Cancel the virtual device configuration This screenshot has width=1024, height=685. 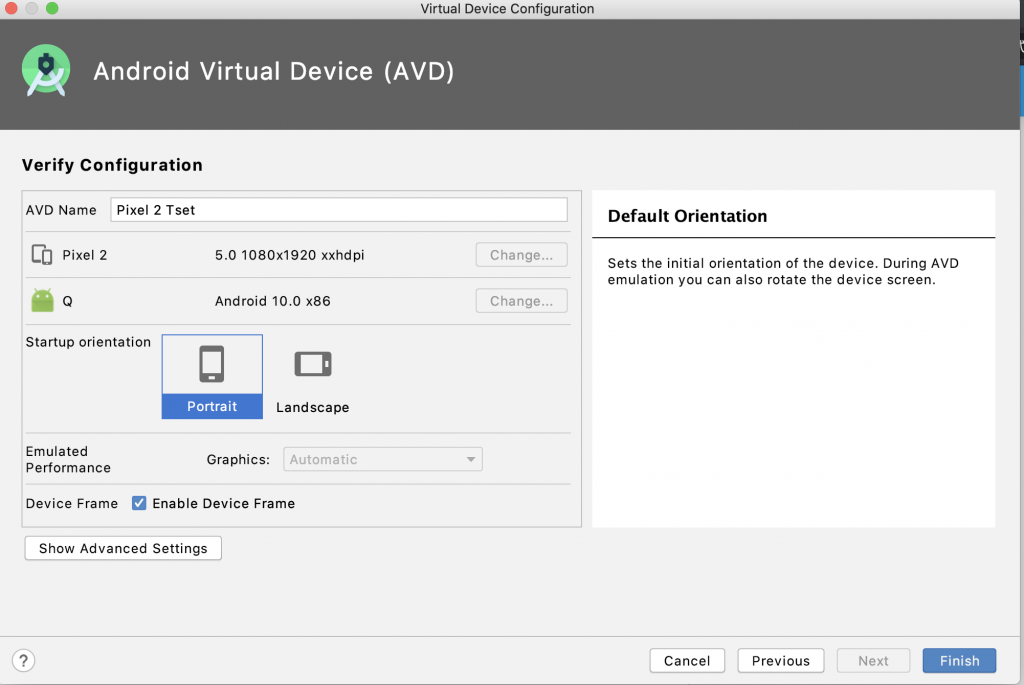[687, 660]
